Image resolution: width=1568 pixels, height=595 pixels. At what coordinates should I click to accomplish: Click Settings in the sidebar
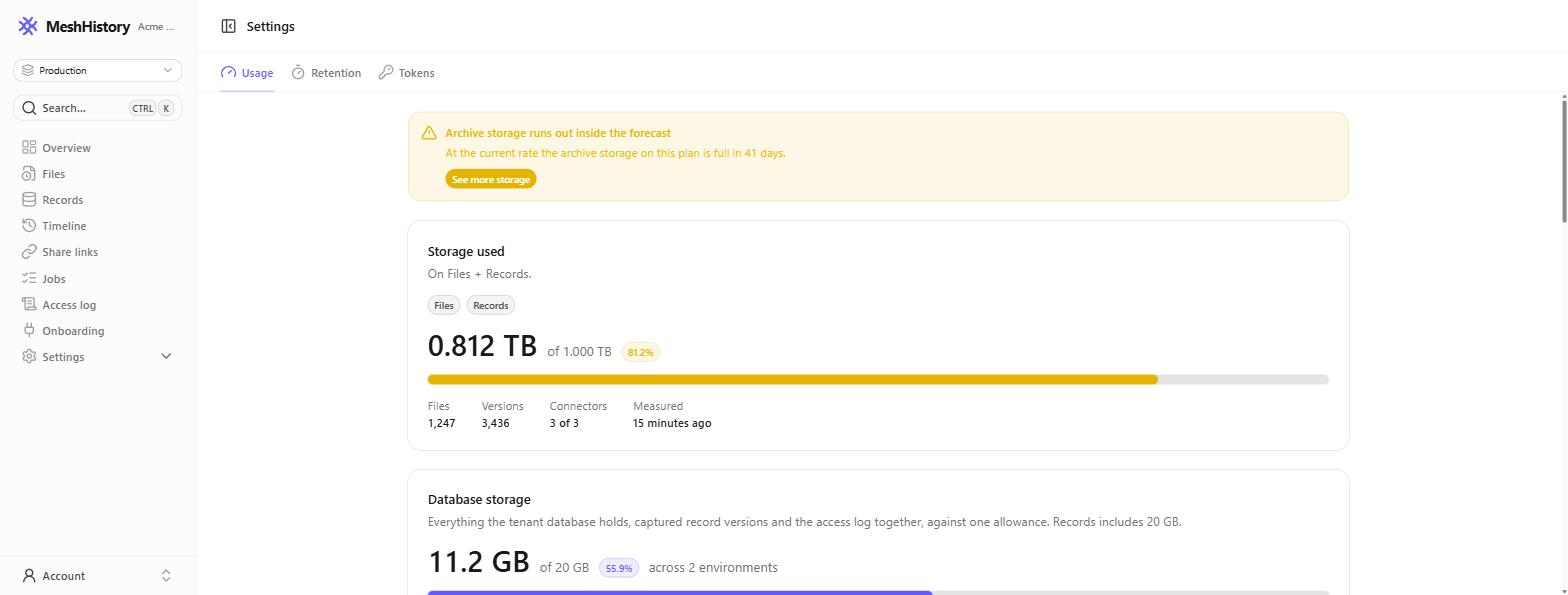coord(63,357)
